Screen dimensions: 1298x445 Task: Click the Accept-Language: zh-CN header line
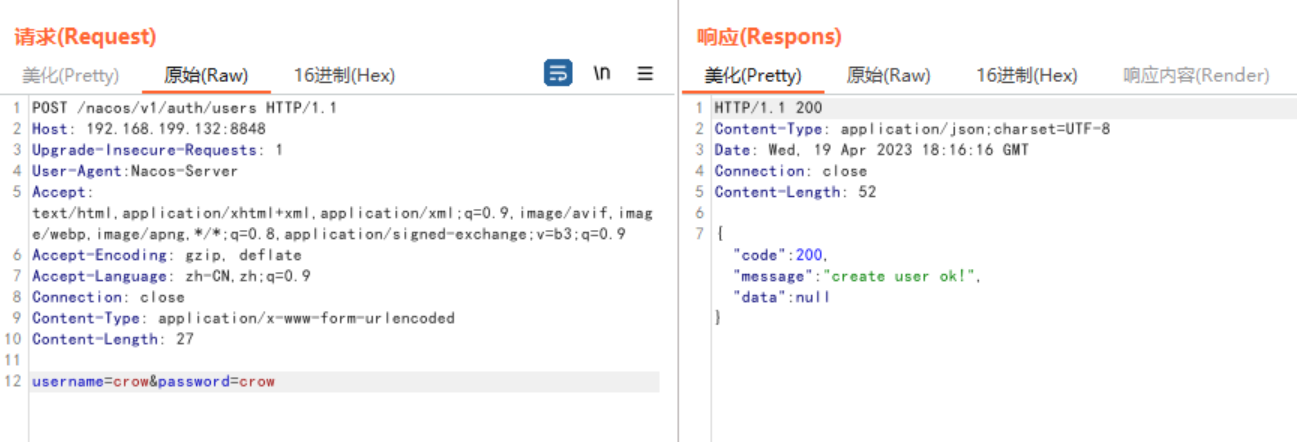[171, 276]
